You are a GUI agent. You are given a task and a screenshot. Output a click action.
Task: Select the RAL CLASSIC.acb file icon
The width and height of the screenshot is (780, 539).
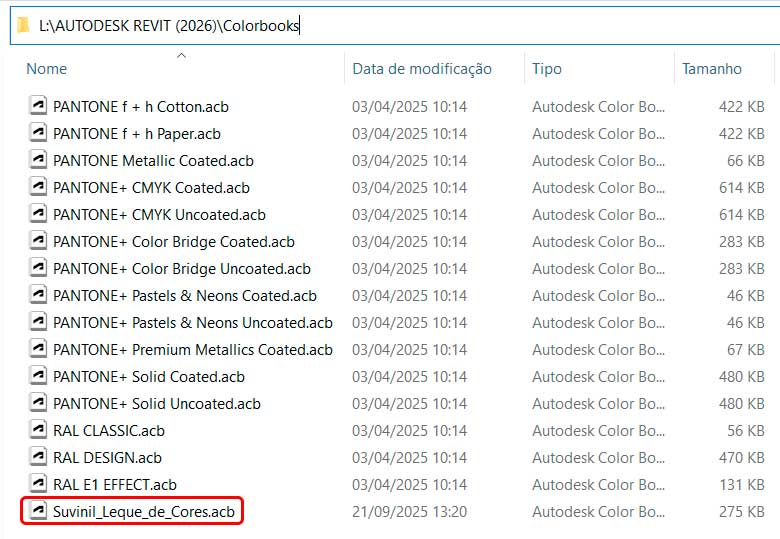click(38, 430)
